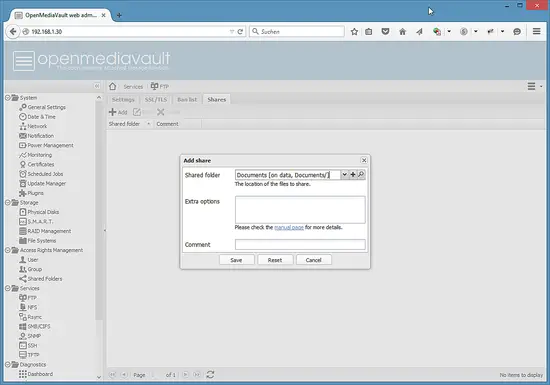Click Save in the Add share dialog
This screenshot has width=550, height=385.
click(x=236, y=260)
